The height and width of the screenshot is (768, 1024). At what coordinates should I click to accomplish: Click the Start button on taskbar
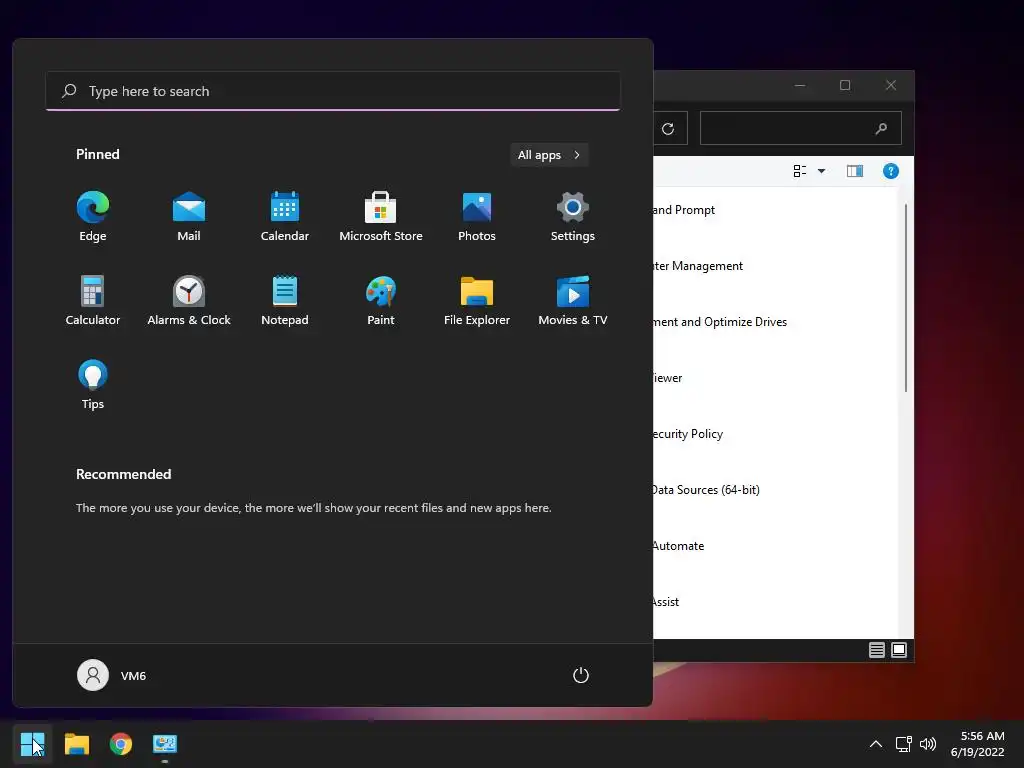32,744
